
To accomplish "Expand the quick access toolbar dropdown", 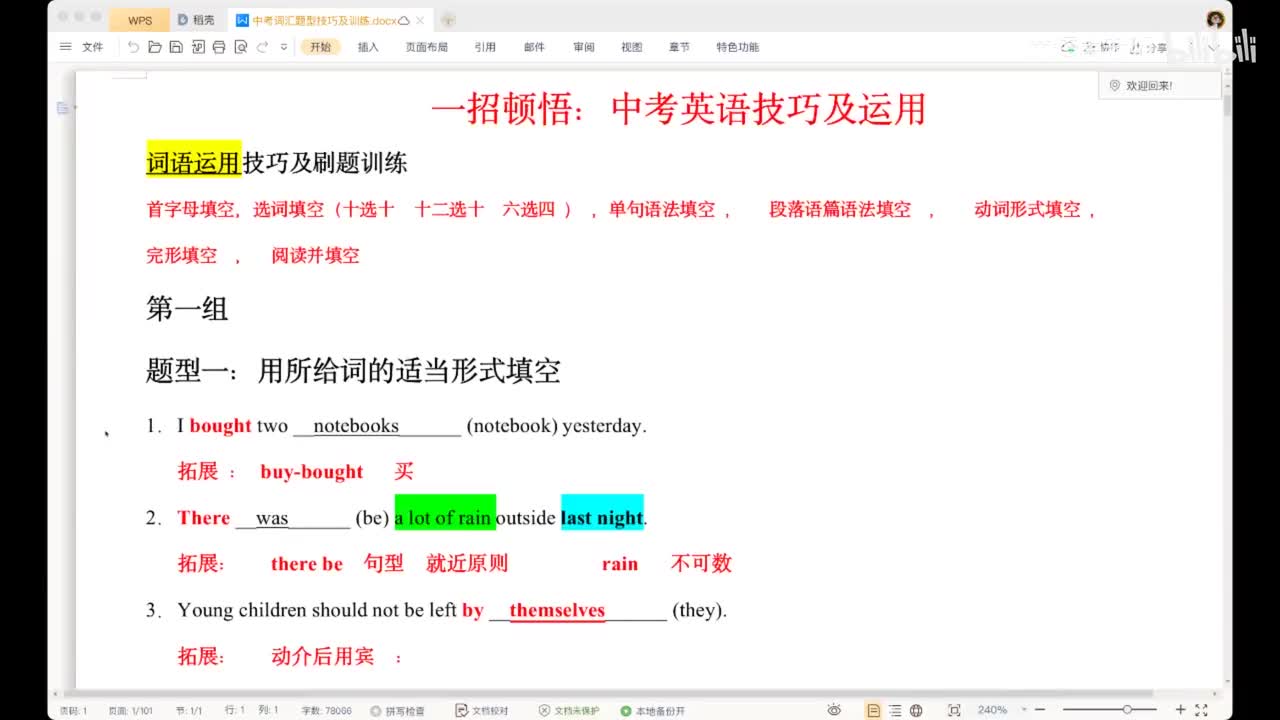I will [x=284, y=47].
